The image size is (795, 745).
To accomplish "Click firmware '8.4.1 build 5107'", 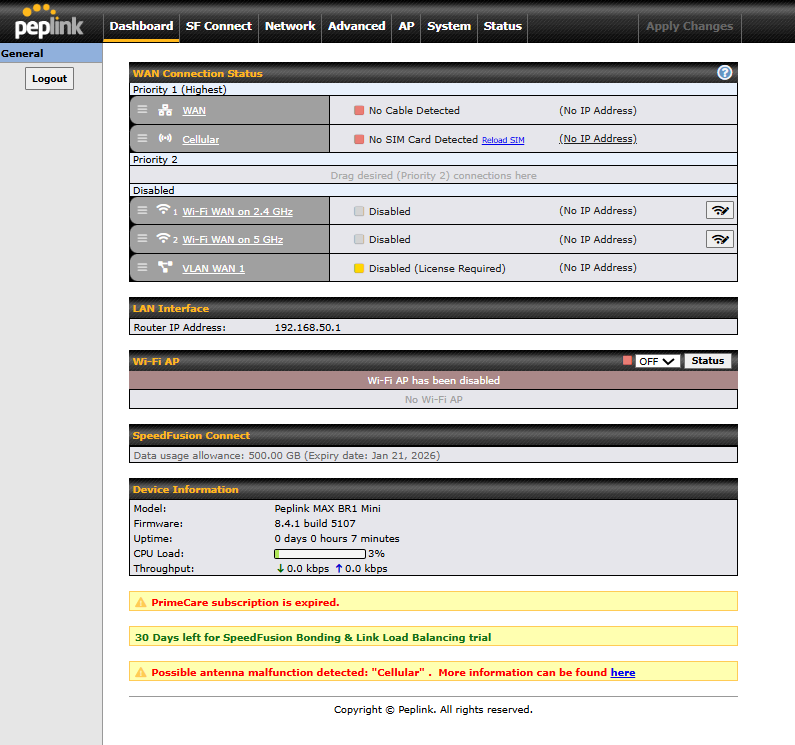I will tap(315, 523).
